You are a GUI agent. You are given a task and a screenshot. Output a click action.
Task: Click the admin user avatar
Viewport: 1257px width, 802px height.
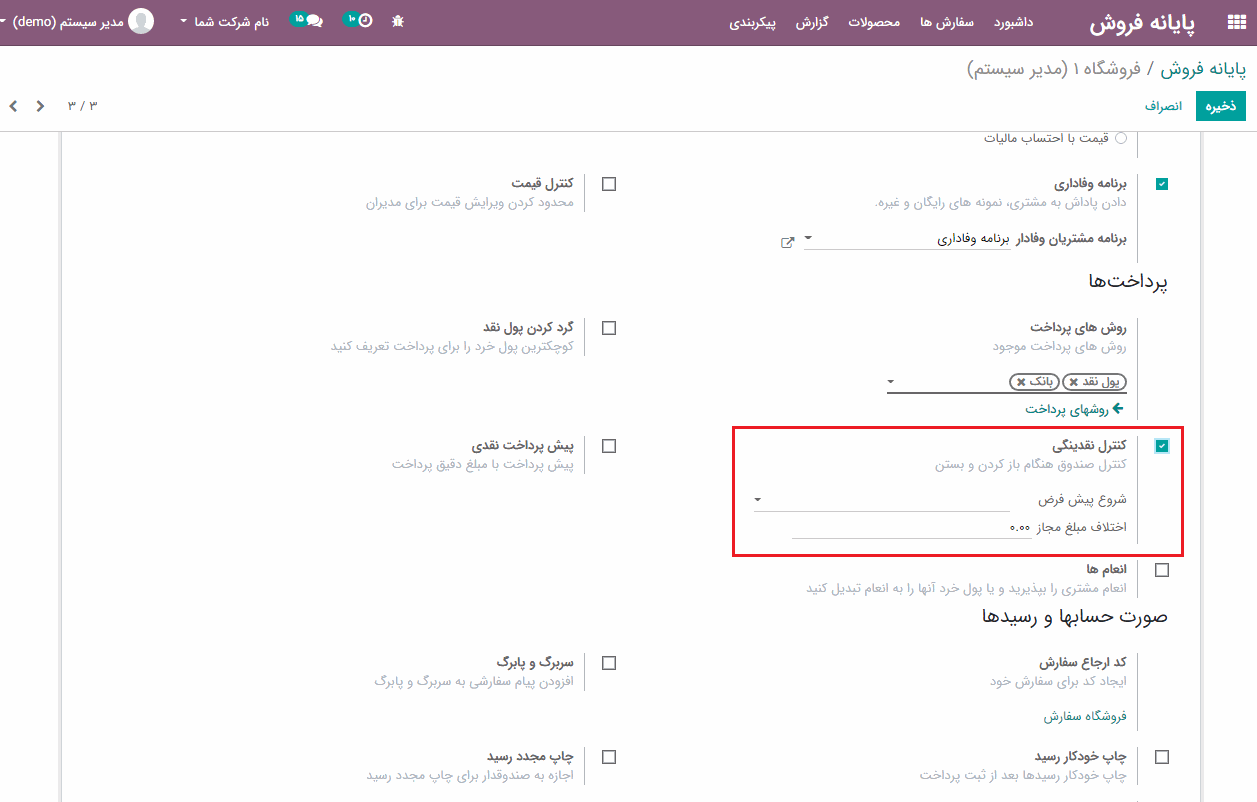click(x=142, y=21)
